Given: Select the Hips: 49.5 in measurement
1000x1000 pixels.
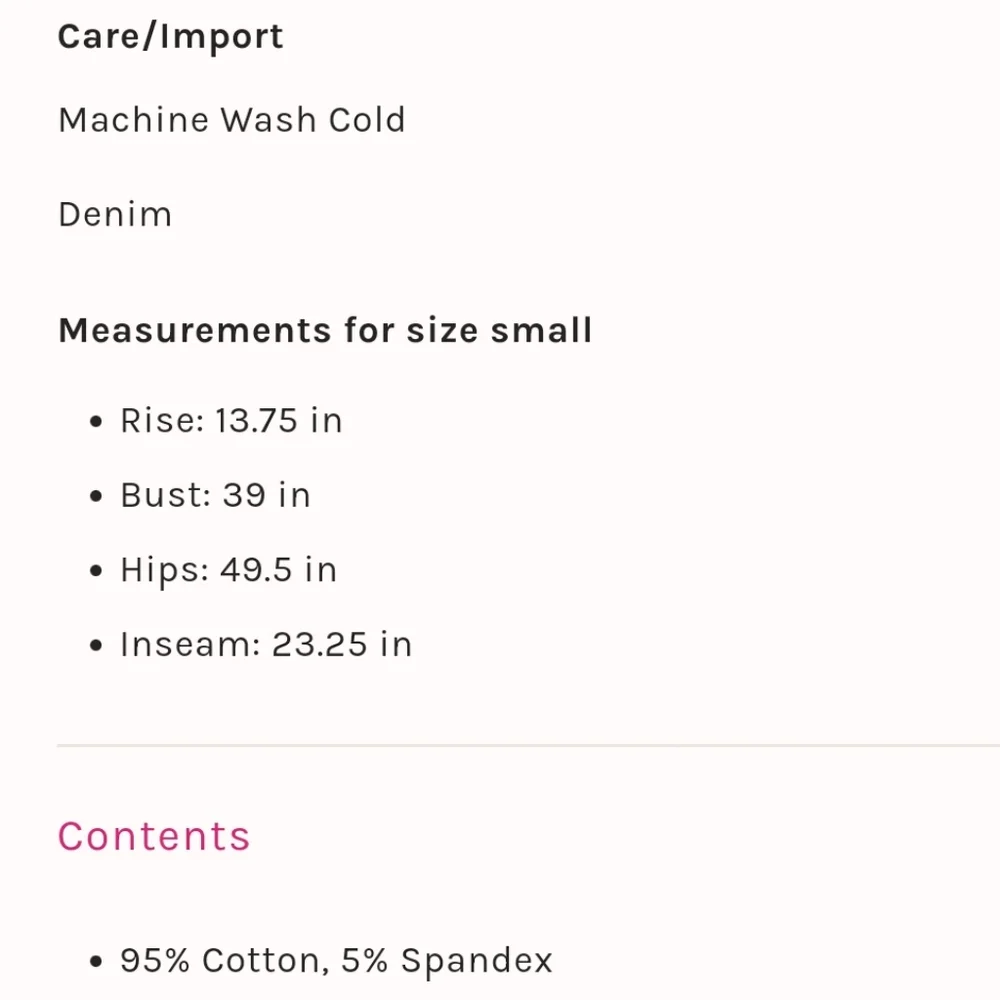Looking at the screenshot, I should pyautogui.click(x=228, y=570).
